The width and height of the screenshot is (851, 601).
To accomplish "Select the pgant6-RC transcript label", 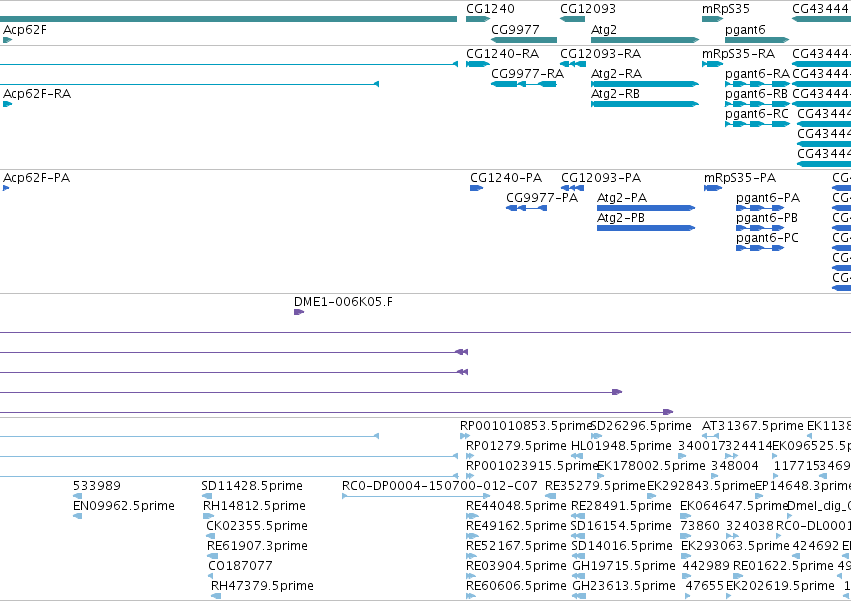I will click(757, 114).
